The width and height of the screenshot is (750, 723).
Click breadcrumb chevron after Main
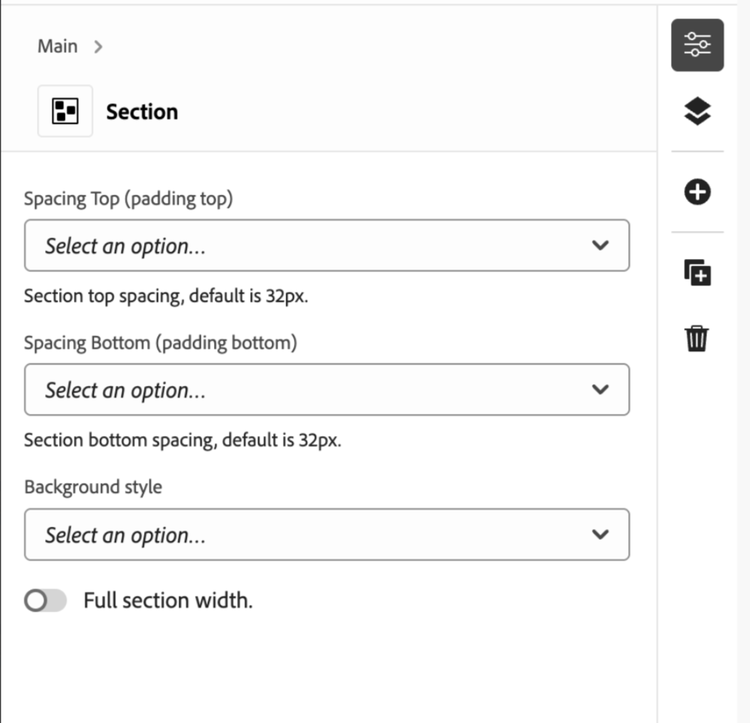(98, 47)
